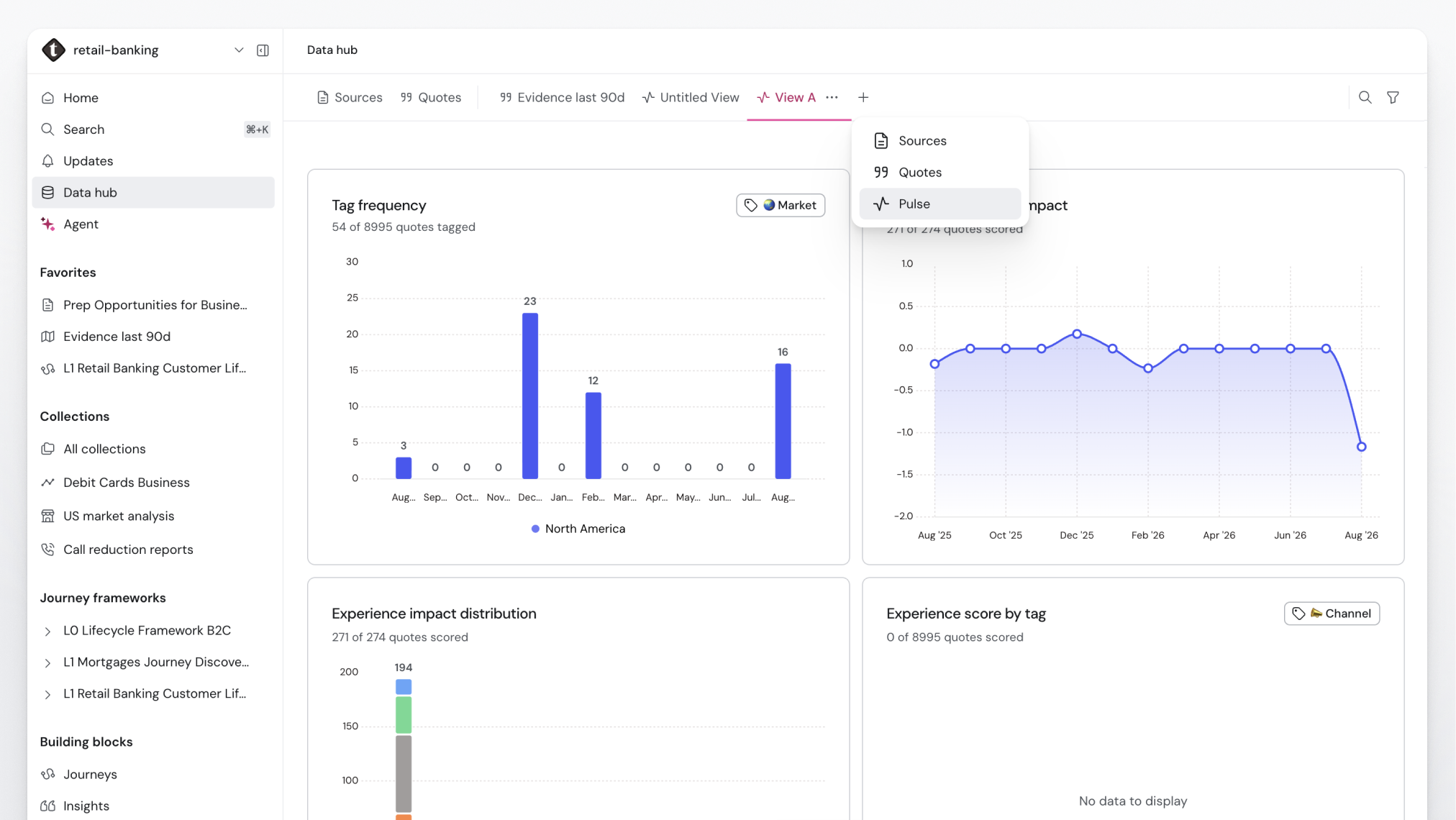Expand L0 Lifecycle Framework B2C
1456x820 pixels.
coord(47,632)
